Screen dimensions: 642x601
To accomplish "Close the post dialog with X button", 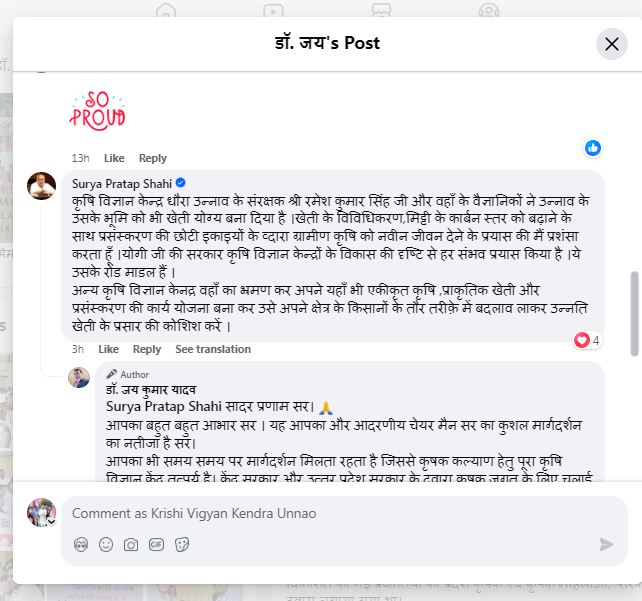I will [611, 44].
